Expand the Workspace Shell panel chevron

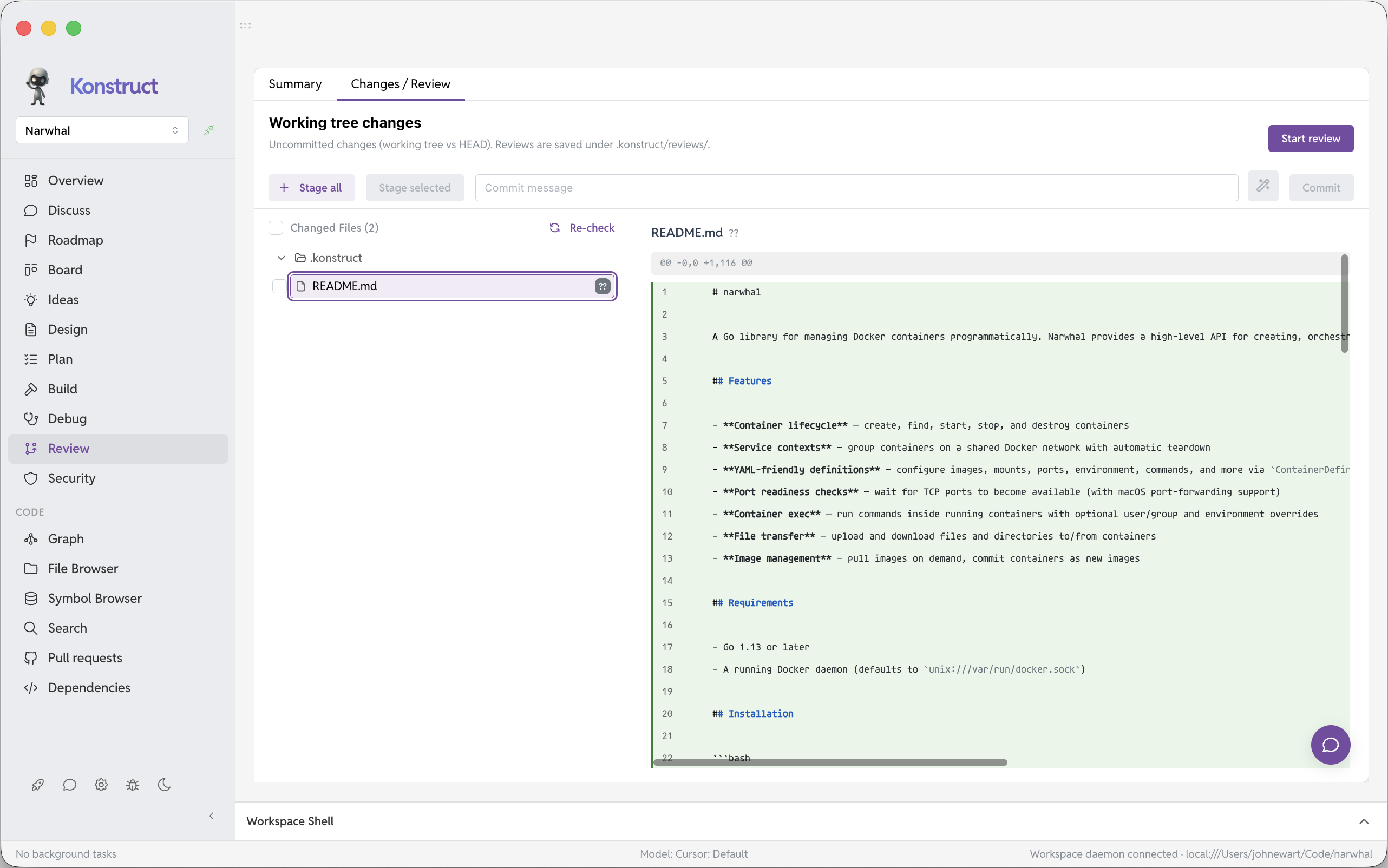pyautogui.click(x=1364, y=821)
